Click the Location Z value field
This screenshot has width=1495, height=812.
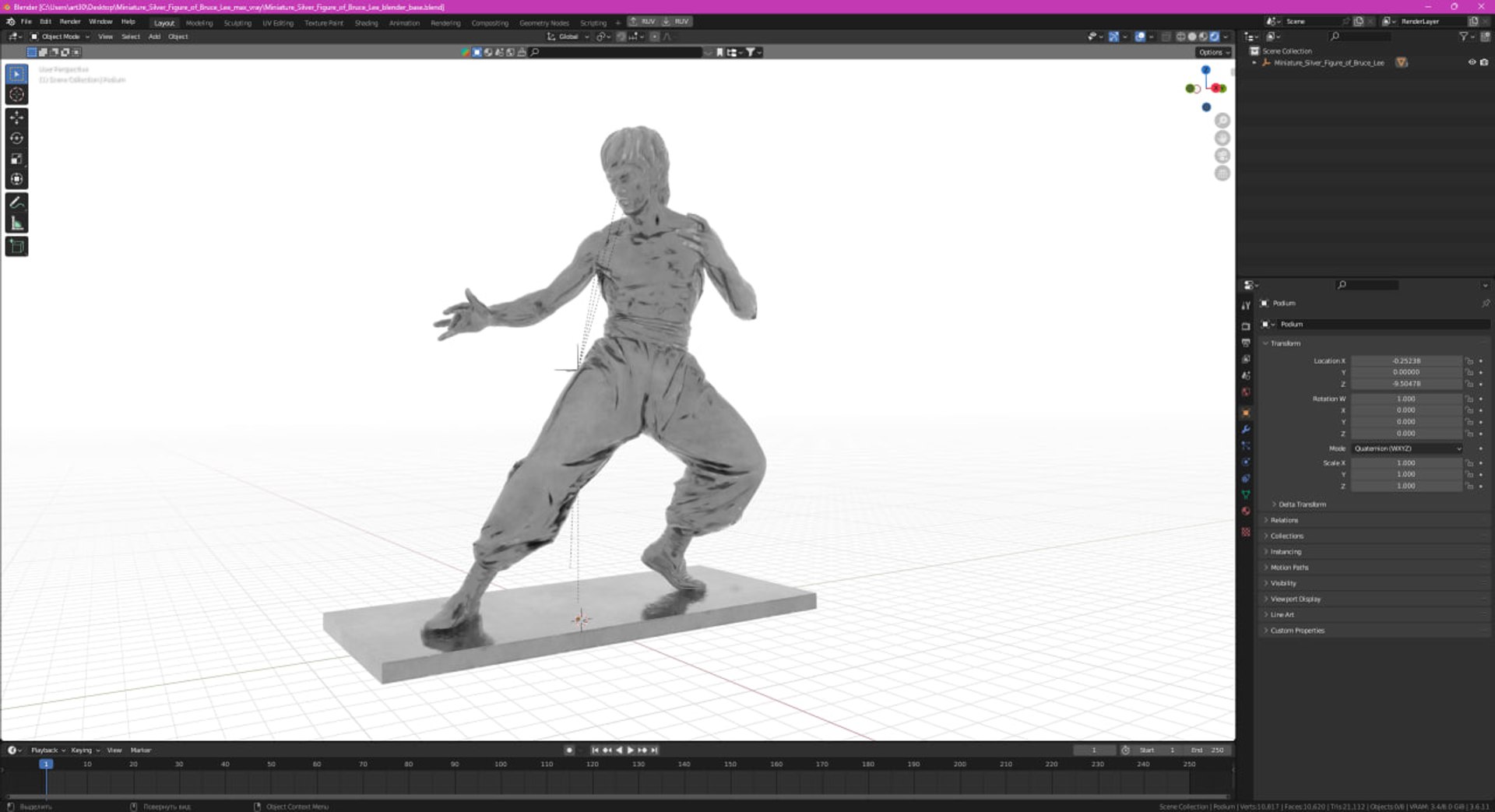[x=1406, y=384]
